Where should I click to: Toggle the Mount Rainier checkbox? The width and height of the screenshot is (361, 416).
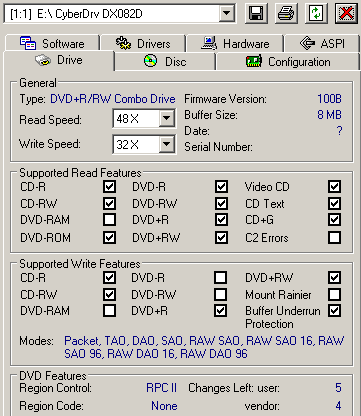pos(334,294)
